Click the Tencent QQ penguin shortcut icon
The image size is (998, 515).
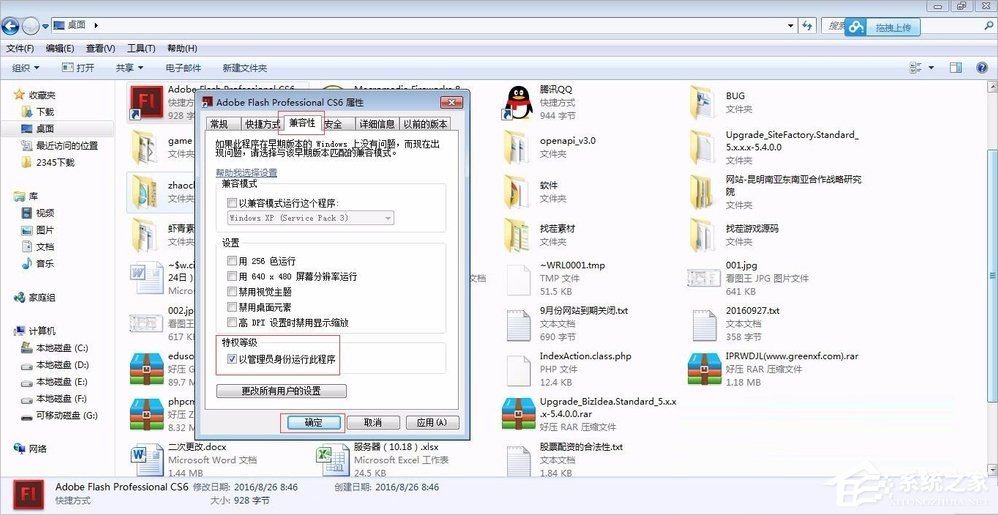[516, 102]
